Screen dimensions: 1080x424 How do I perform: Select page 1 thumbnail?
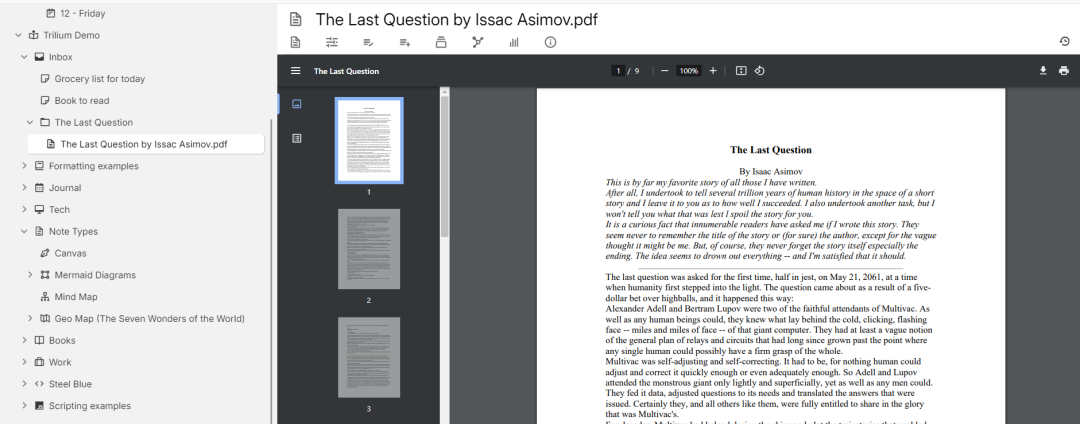369,140
